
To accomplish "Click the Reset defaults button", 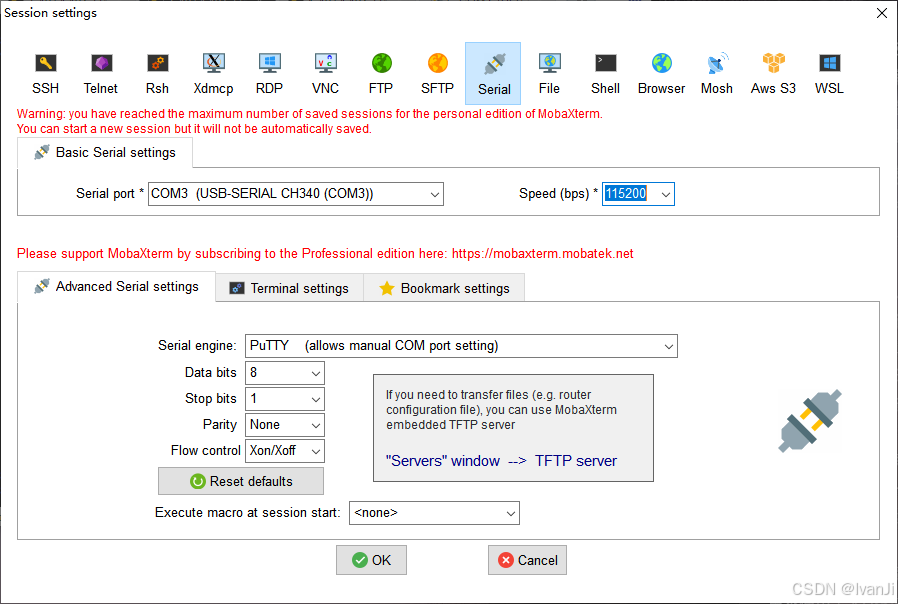I will [241, 481].
